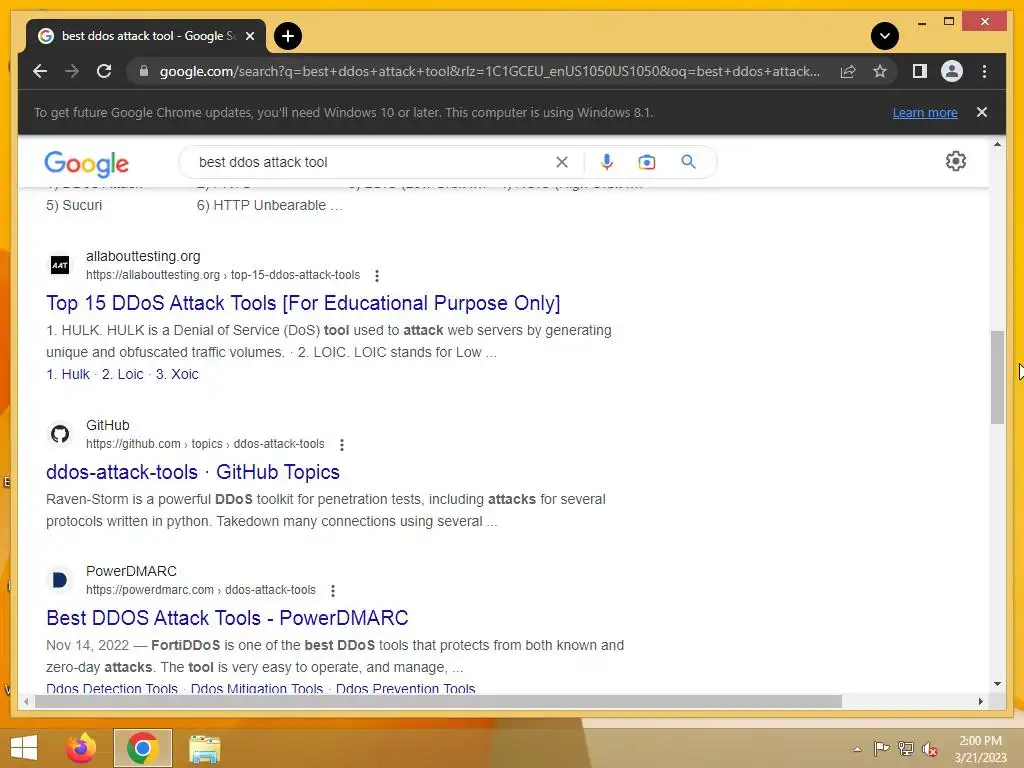Click 5) Sucuri snippet text

point(74,205)
